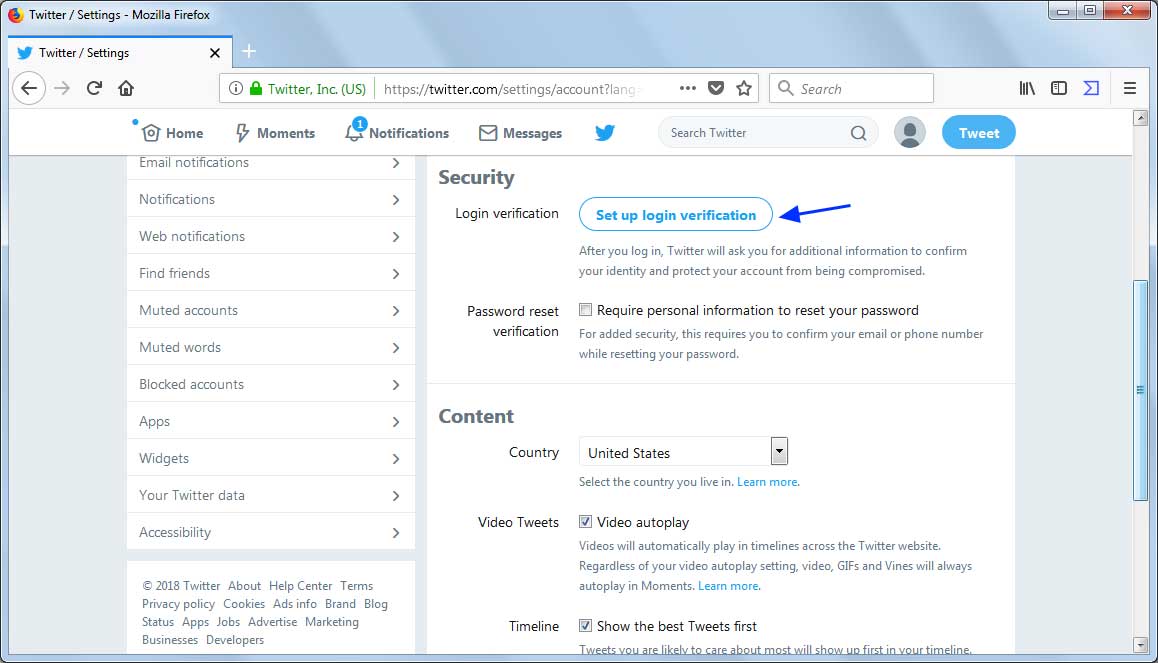1158x663 pixels.
Task: Click the Twitter bird logo in navbar
Action: [x=605, y=133]
